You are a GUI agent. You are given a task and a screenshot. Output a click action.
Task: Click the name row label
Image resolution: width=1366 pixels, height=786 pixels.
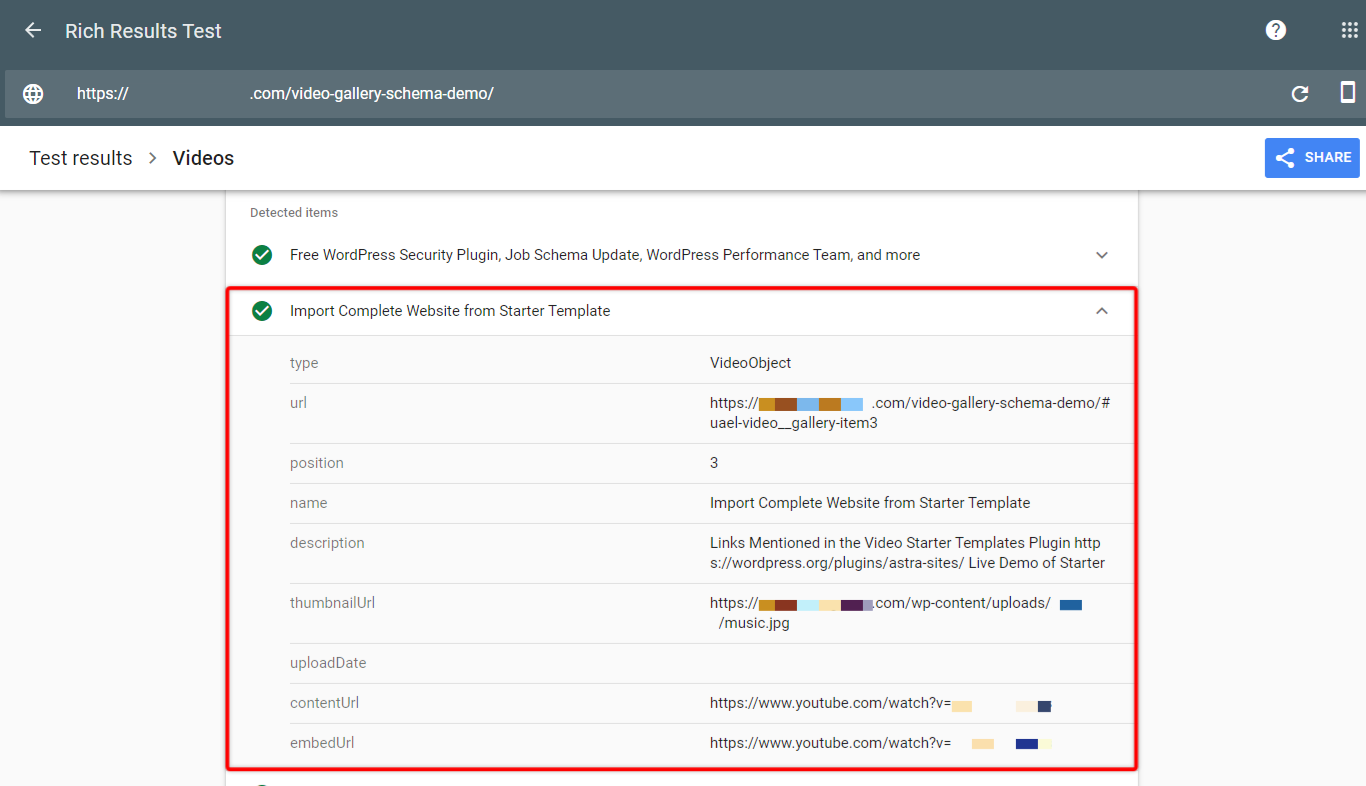coord(308,503)
